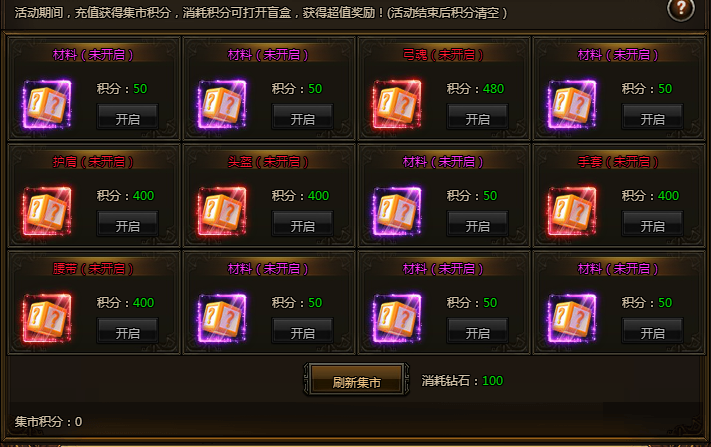Click the red 手套 blind box icon
The image size is (711, 447).
tap(572, 211)
